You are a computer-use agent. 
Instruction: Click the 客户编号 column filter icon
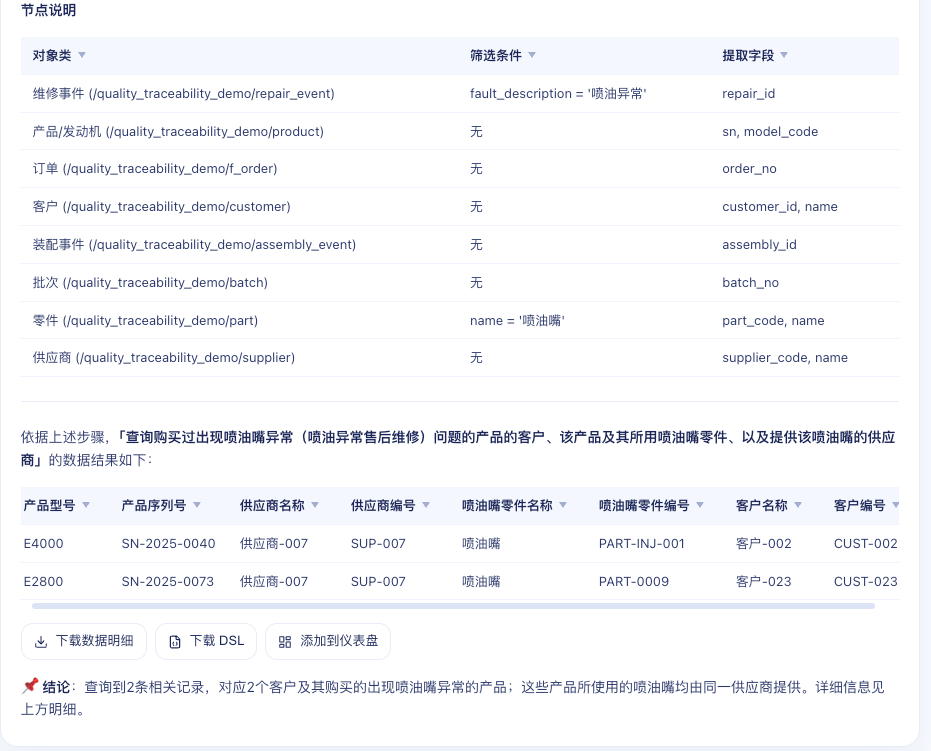click(895, 505)
